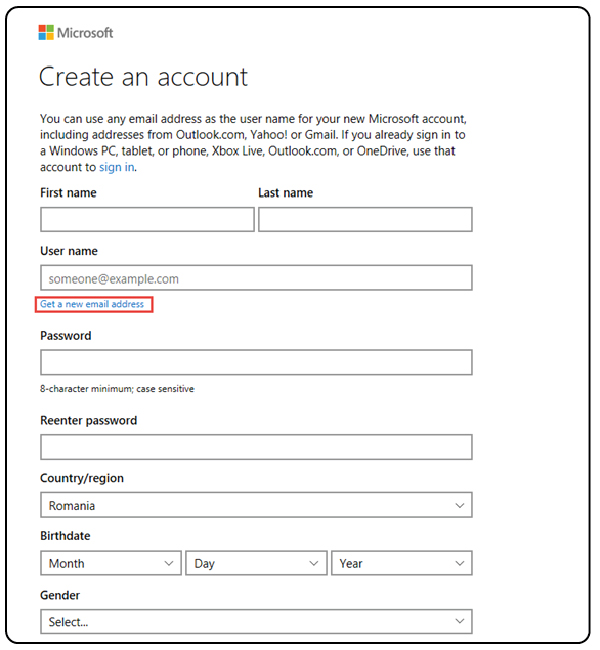
Task: Open the Day birthdate dropdown
Action: (x=256, y=563)
